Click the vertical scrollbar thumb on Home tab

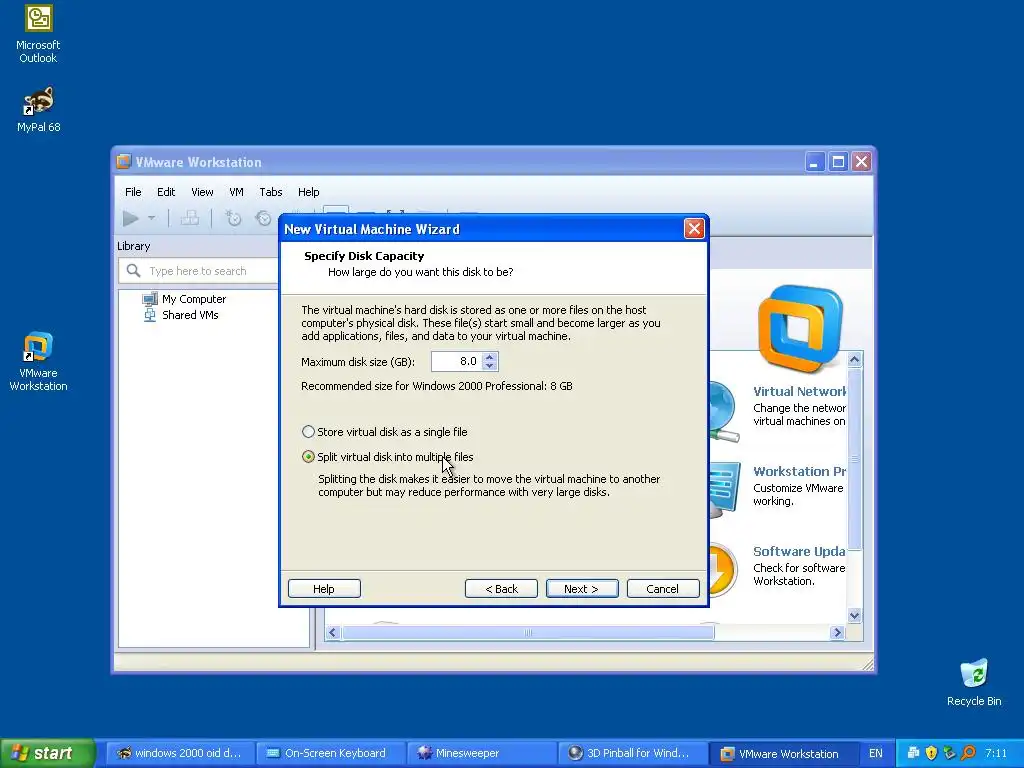click(854, 458)
